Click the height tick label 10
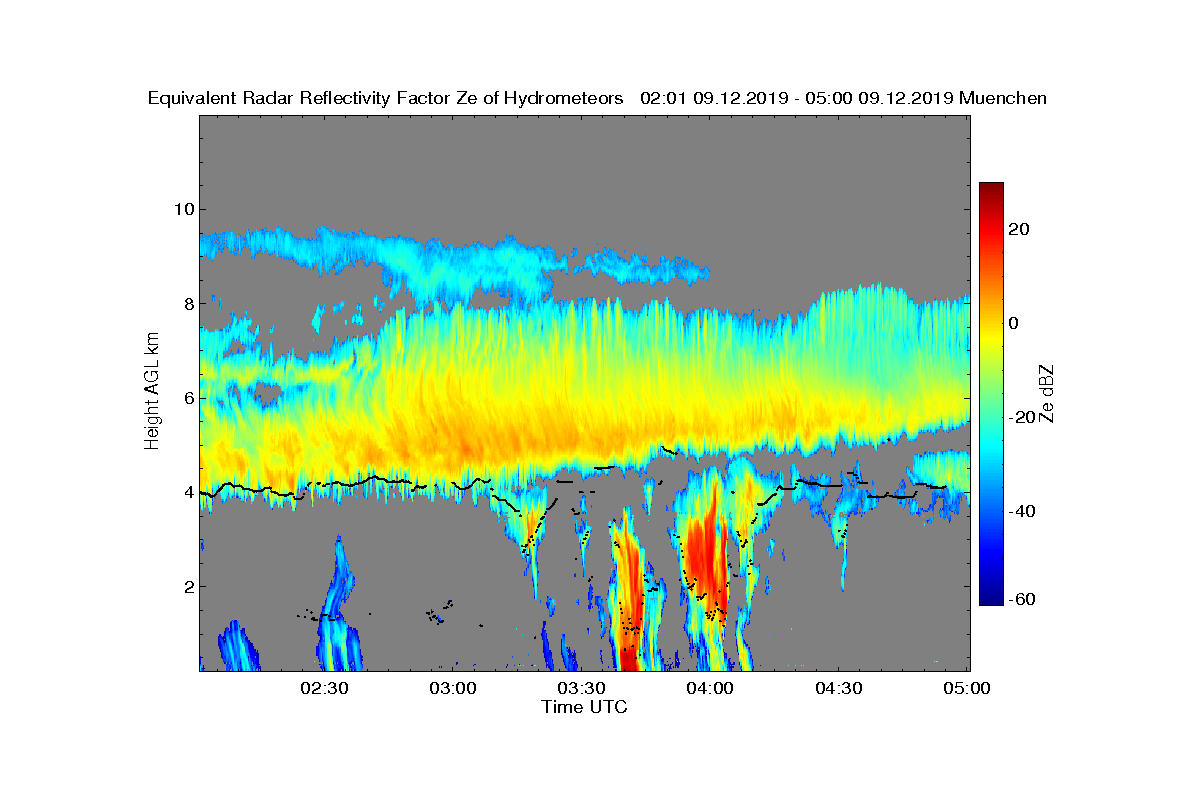The image size is (1200, 800). point(182,209)
